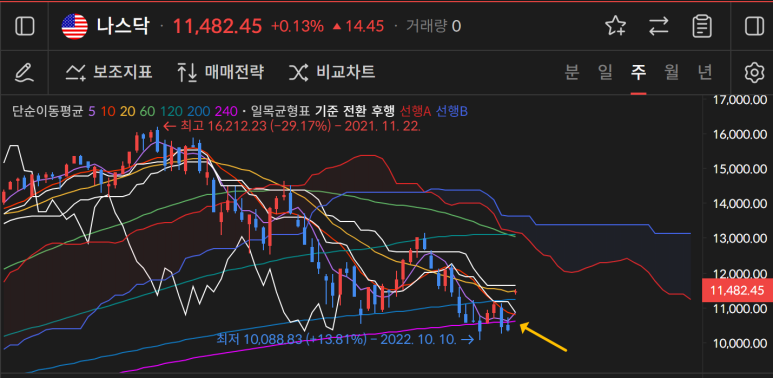
Task: Click 단순이동평균 legend label
Action: [48, 111]
